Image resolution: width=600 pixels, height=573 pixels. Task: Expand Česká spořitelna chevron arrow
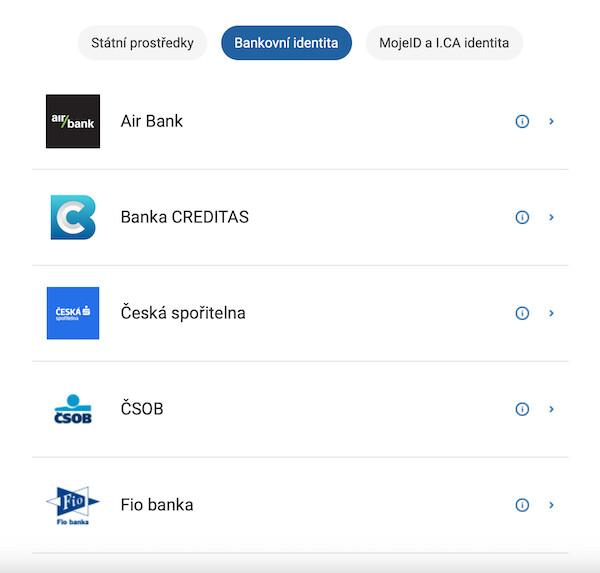pyautogui.click(x=551, y=313)
